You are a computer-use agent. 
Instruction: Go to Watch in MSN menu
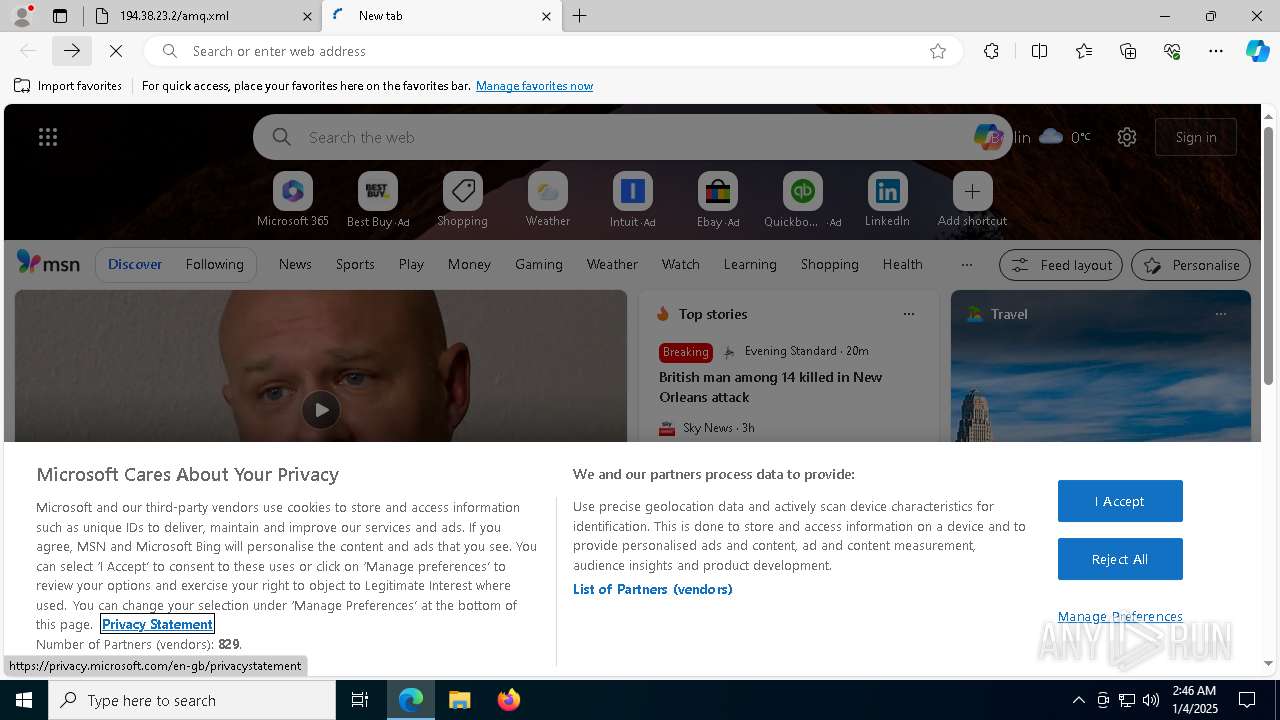tap(681, 264)
